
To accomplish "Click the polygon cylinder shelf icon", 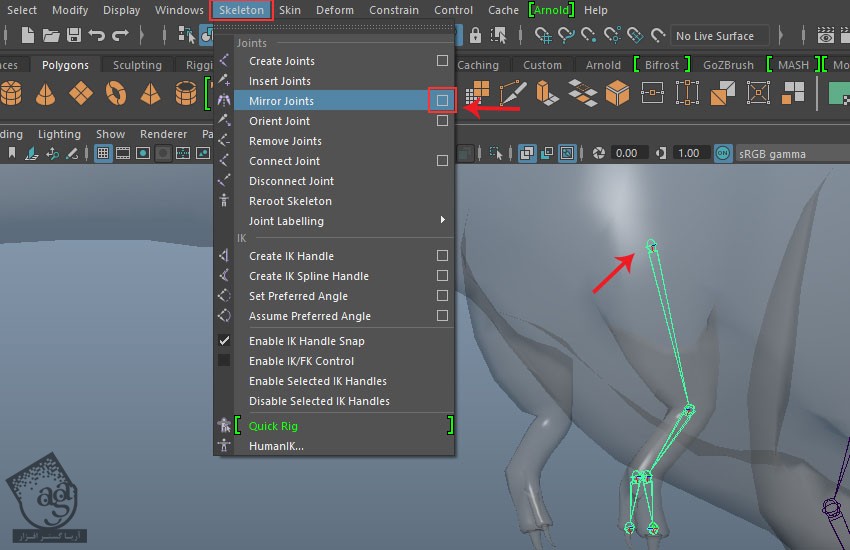I will (x=10, y=94).
